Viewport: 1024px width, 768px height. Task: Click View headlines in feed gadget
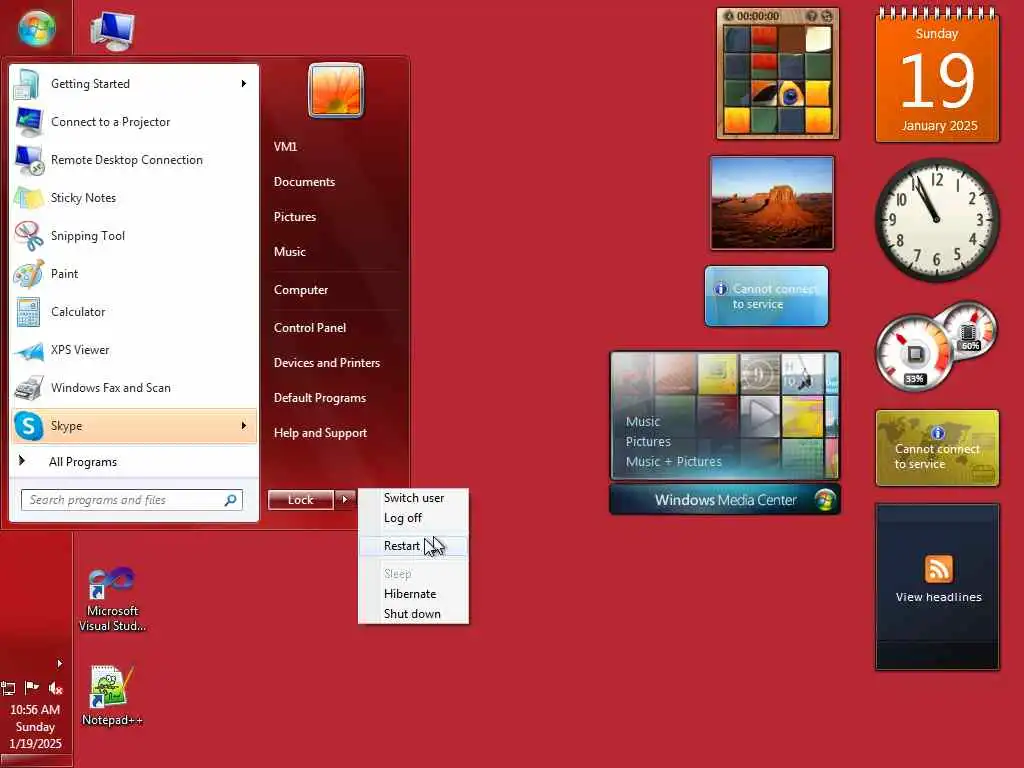pos(938,597)
